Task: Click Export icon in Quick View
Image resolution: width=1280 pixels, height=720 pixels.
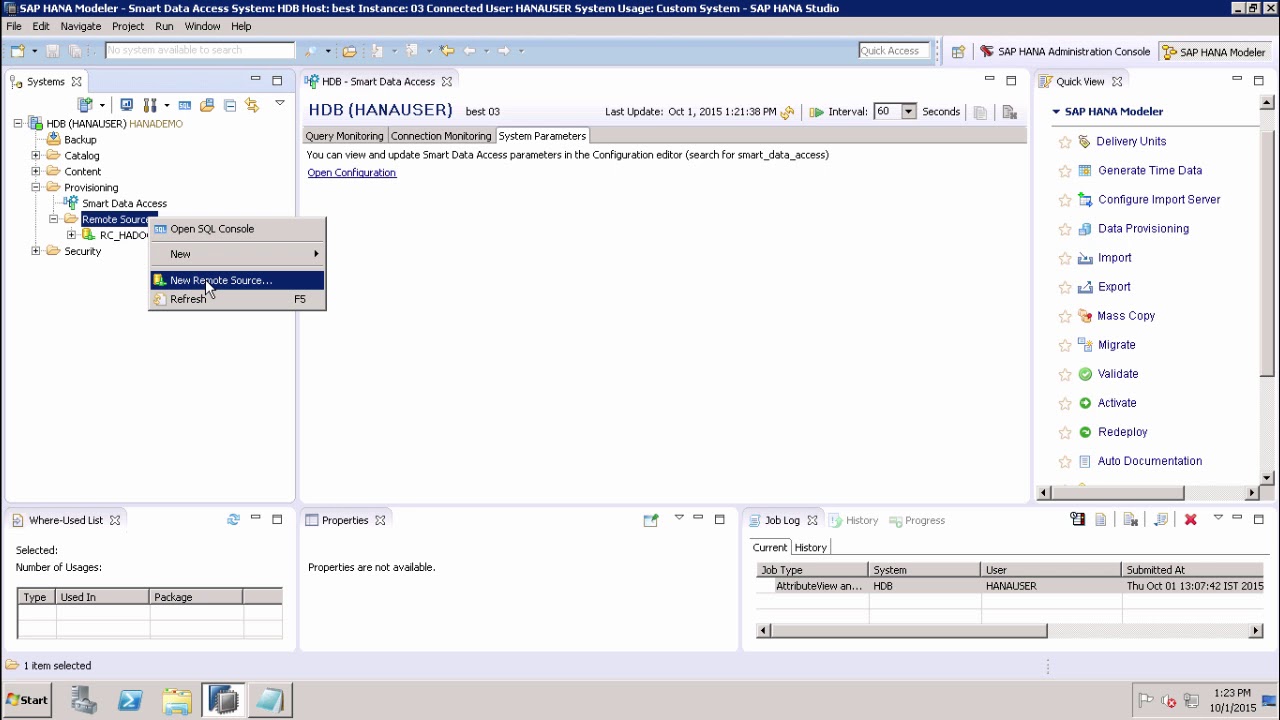Action: point(1085,287)
